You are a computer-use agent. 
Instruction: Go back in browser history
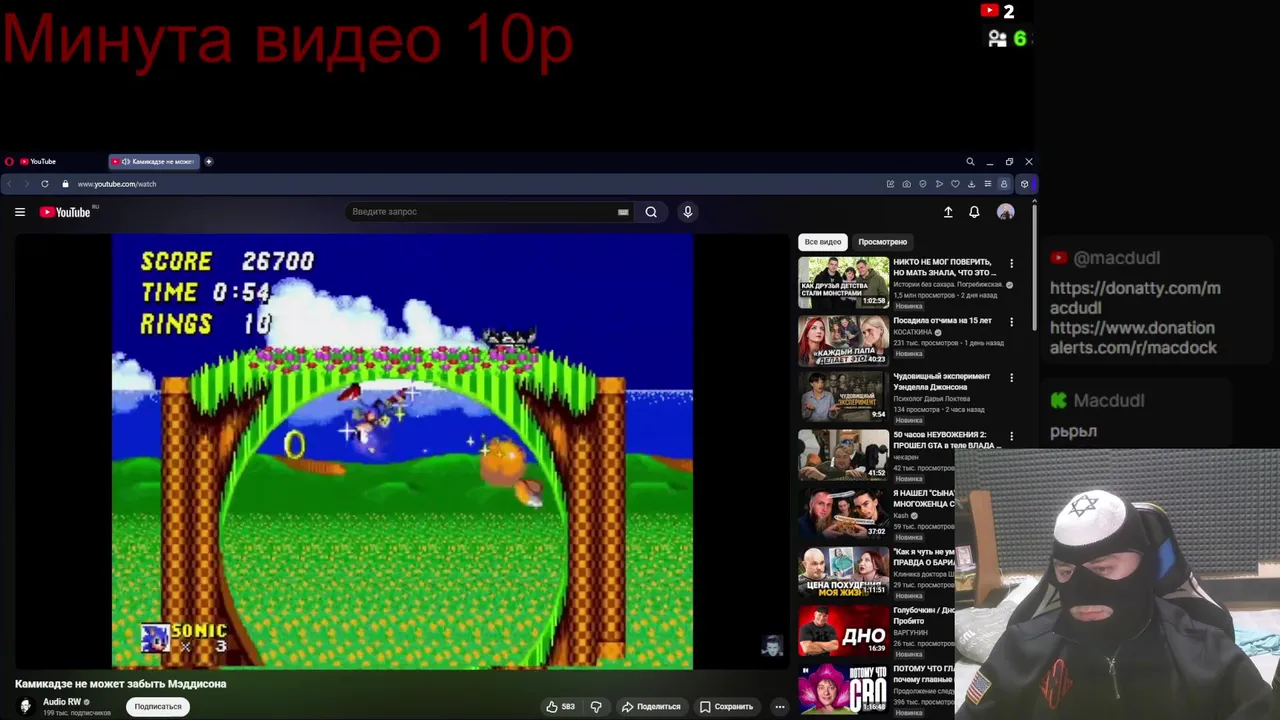pyautogui.click(x=9, y=184)
